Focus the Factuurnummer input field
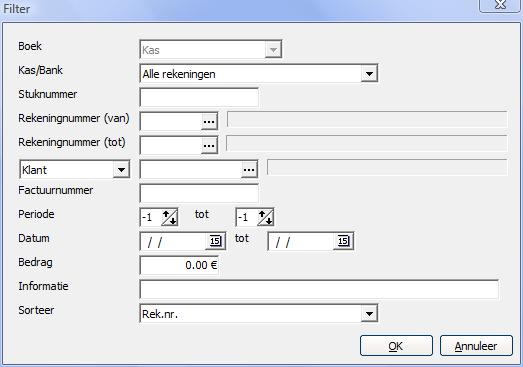523x367 pixels. pyautogui.click(x=199, y=193)
